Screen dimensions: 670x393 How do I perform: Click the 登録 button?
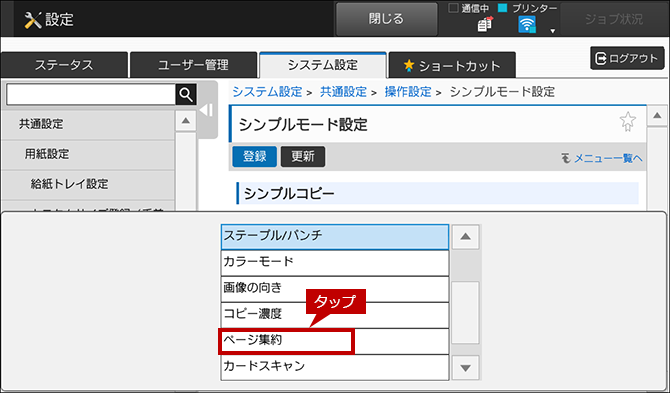pos(255,156)
